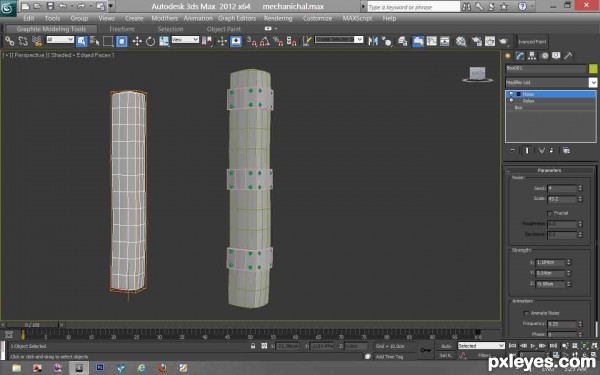Screen dimensions: 600x375
Task: Open the Named Selection Sets dropdown
Action: (339, 39)
